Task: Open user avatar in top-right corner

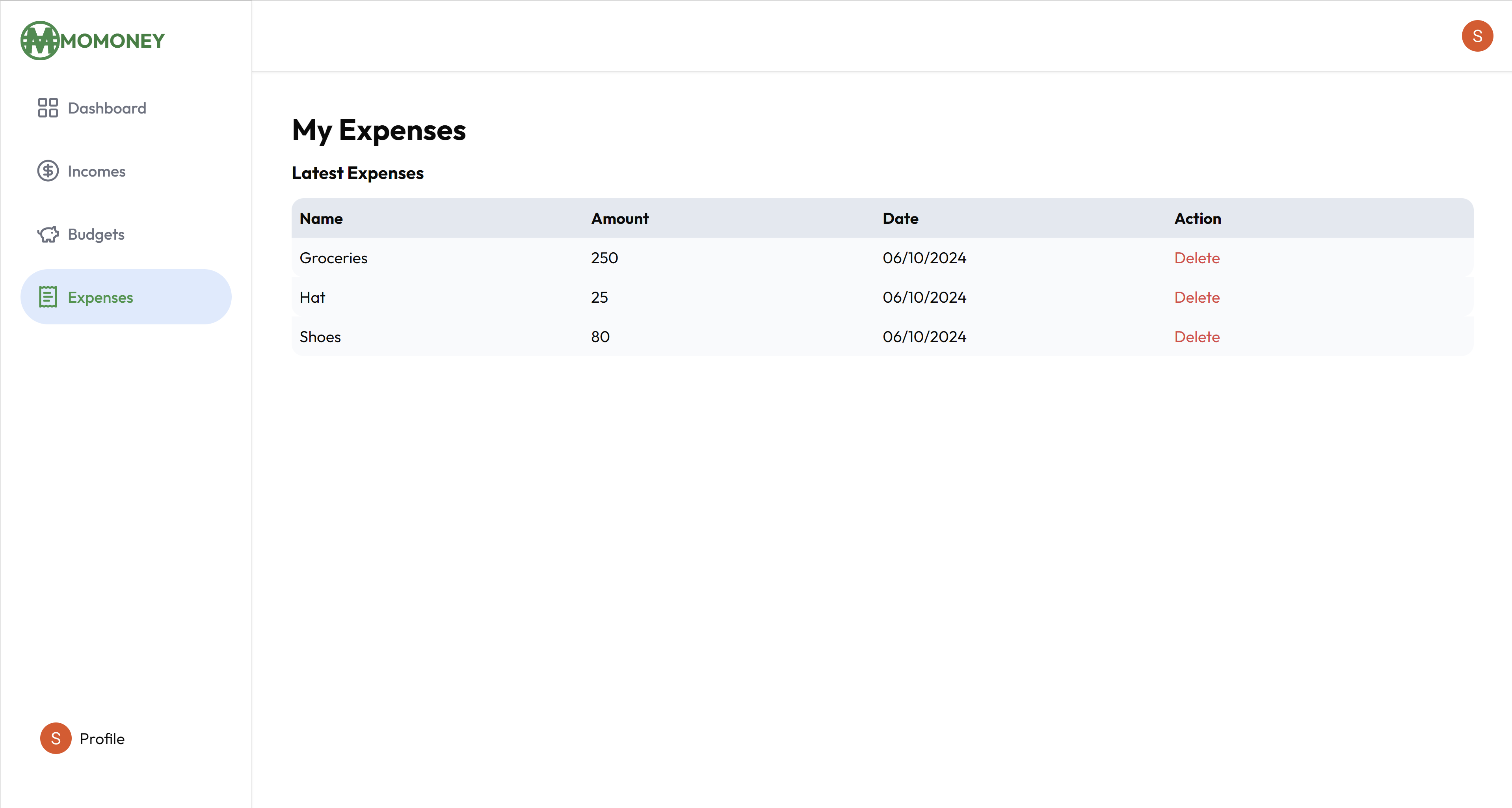Action: pyautogui.click(x=1477, y=36)
